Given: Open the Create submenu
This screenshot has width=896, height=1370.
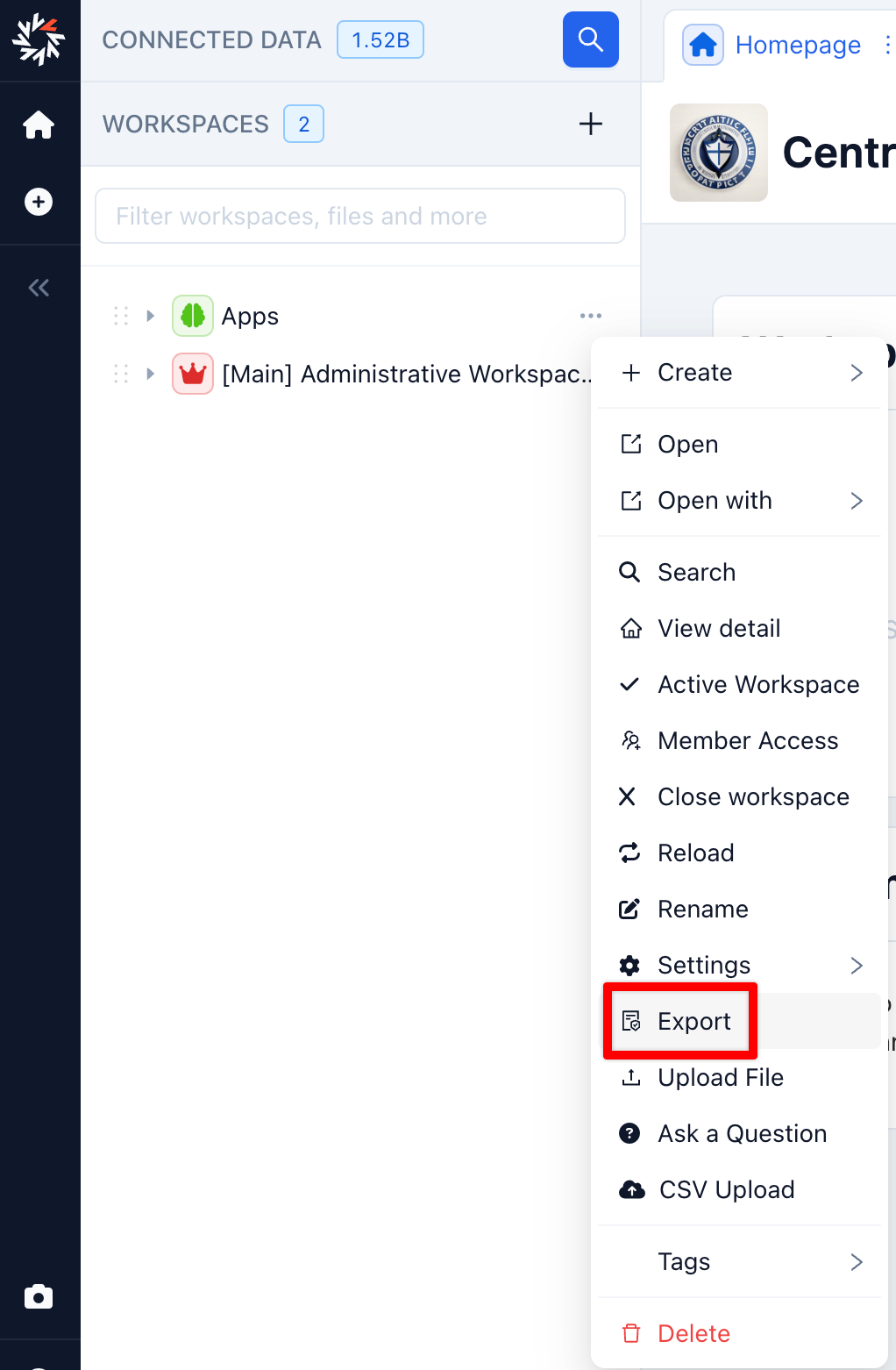Looking at the screenshot, I should [739, 373].
